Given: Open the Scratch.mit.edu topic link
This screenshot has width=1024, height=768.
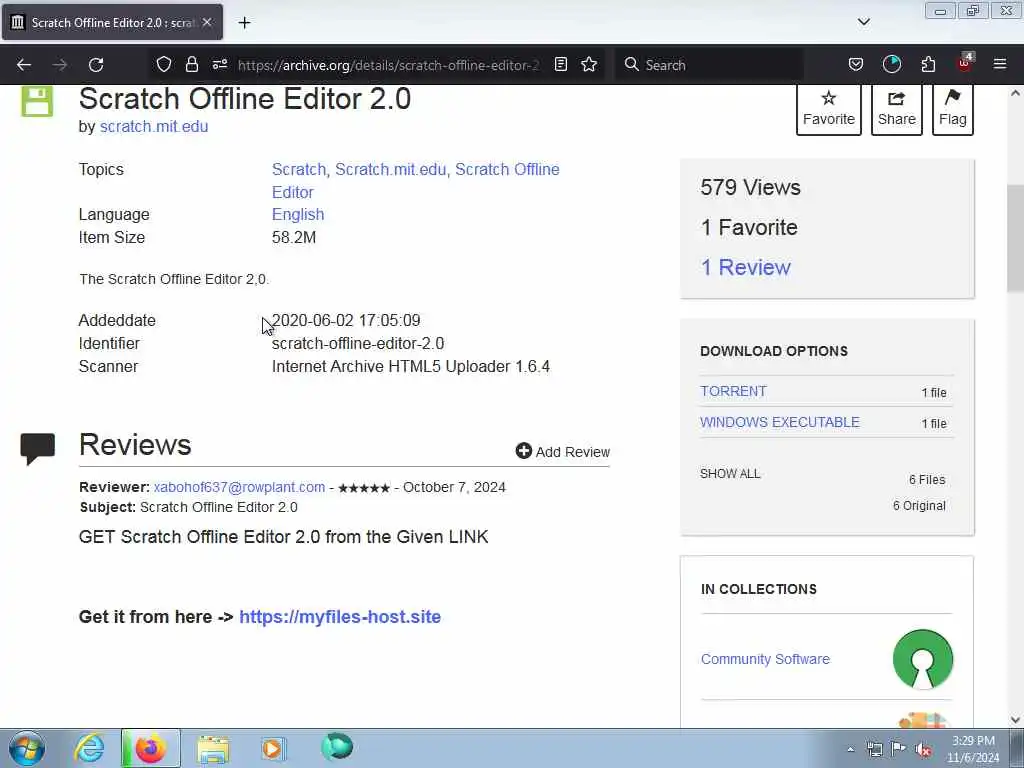Looking at the screenshot, I should tap(391, 170).
